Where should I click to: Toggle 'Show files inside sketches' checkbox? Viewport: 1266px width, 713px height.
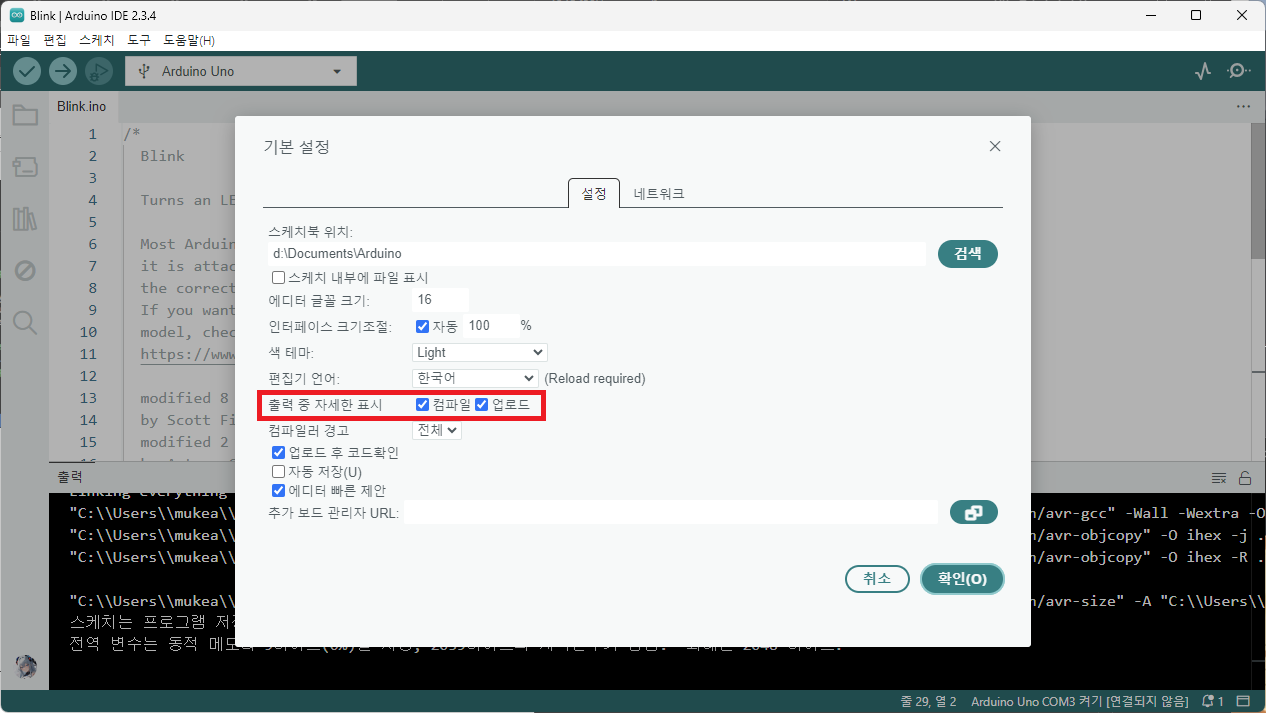coord(279,277)
